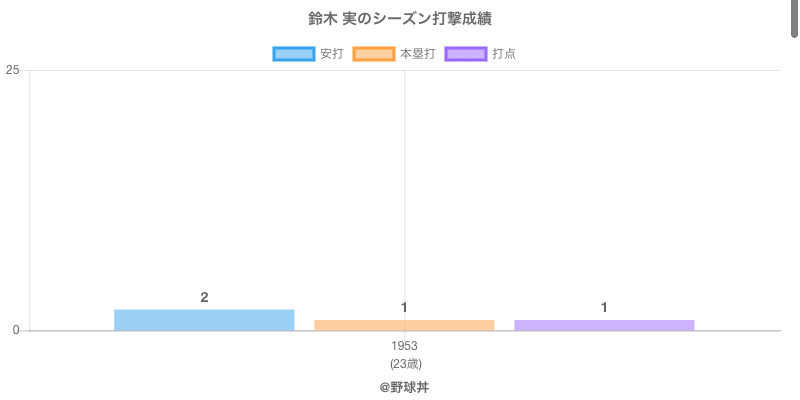The height and width of the screenshot is (400, 800).
Task: Click the orange 本塁打 legend swatch
Action: 374,54
